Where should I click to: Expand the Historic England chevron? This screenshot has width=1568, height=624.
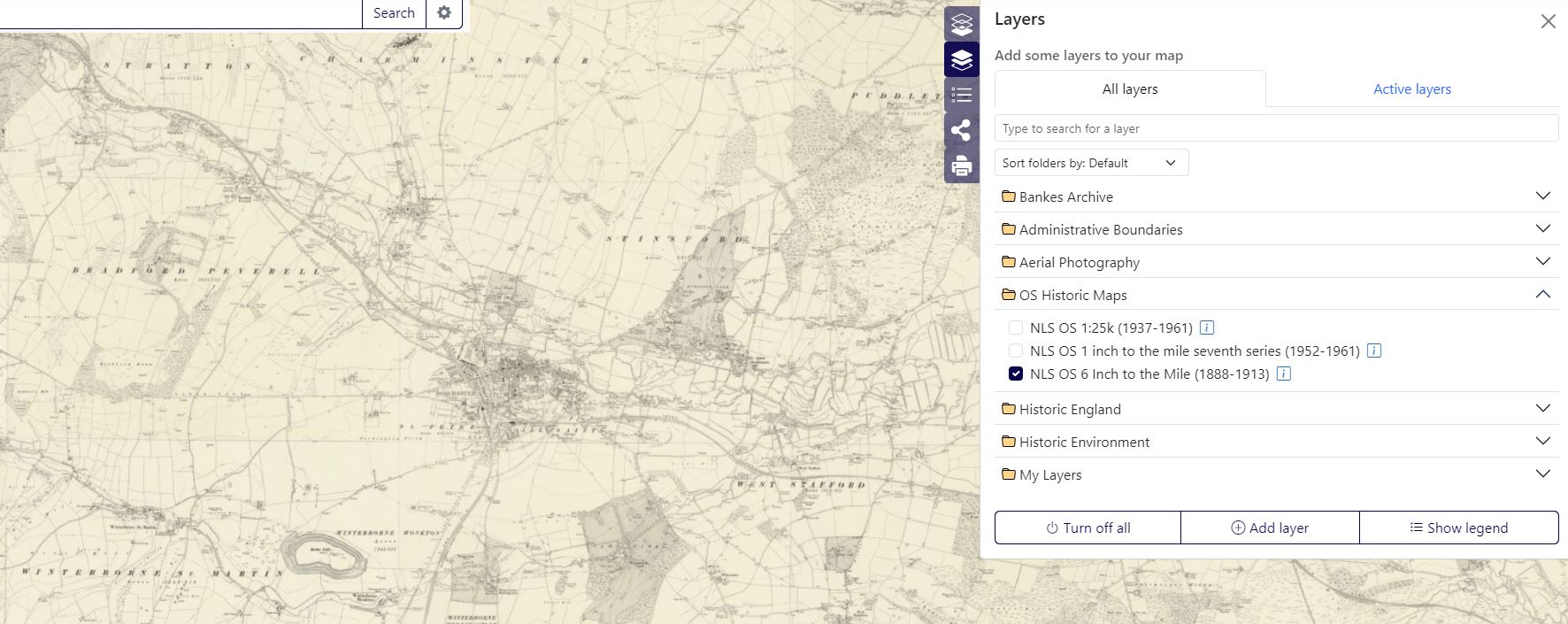coord(1543,408)
